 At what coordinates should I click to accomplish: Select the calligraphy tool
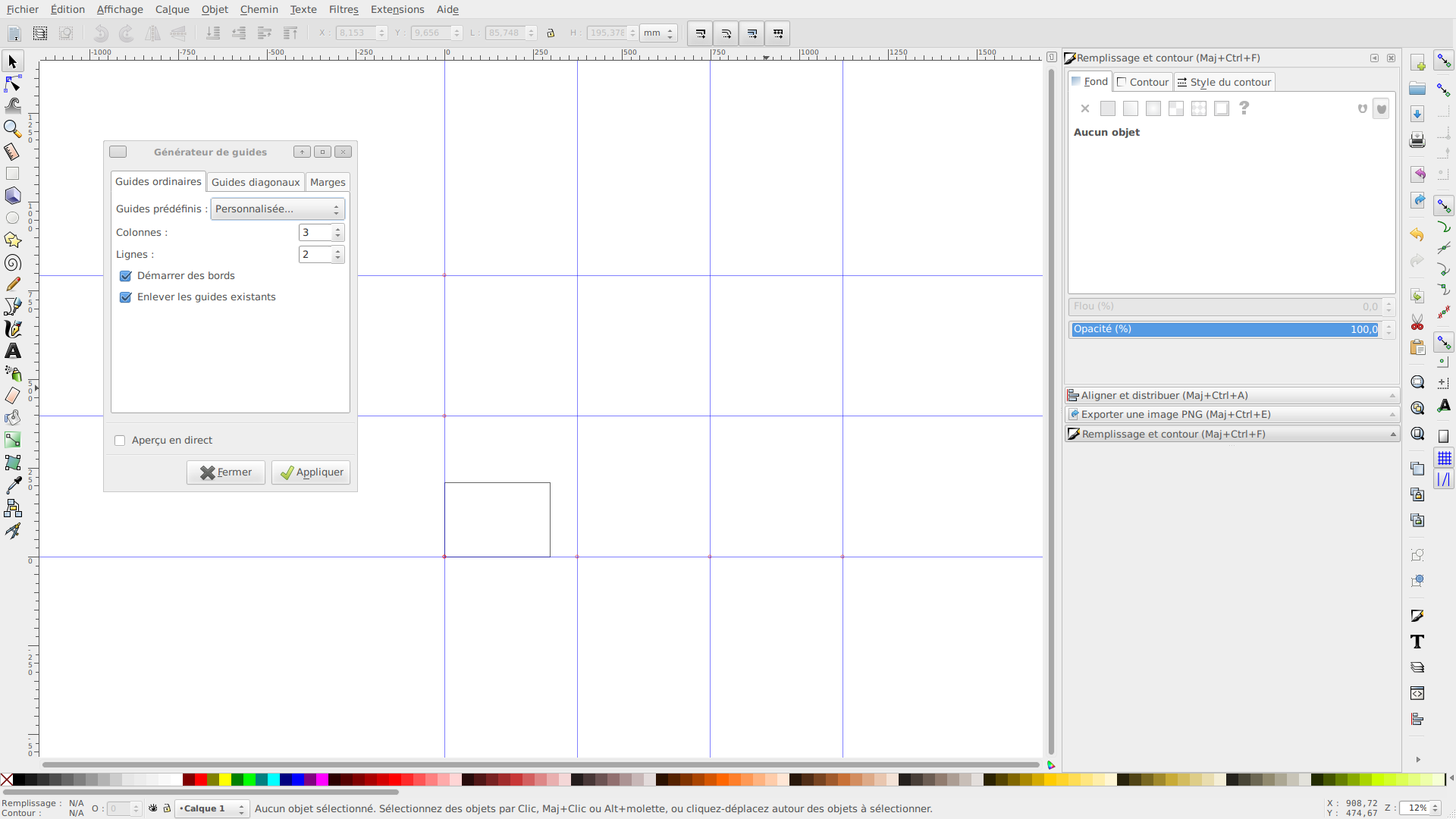click(x=13, y=329)
